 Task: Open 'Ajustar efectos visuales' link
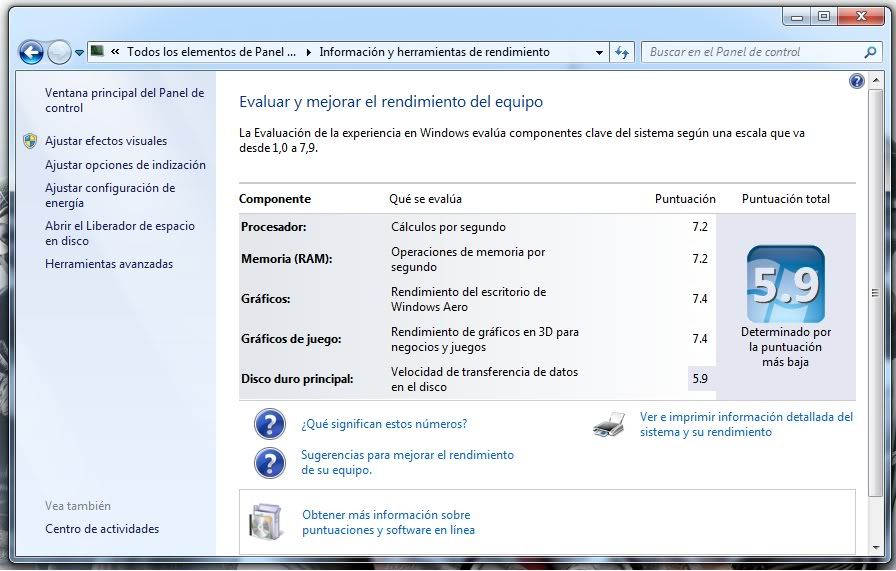click(106, 141)
